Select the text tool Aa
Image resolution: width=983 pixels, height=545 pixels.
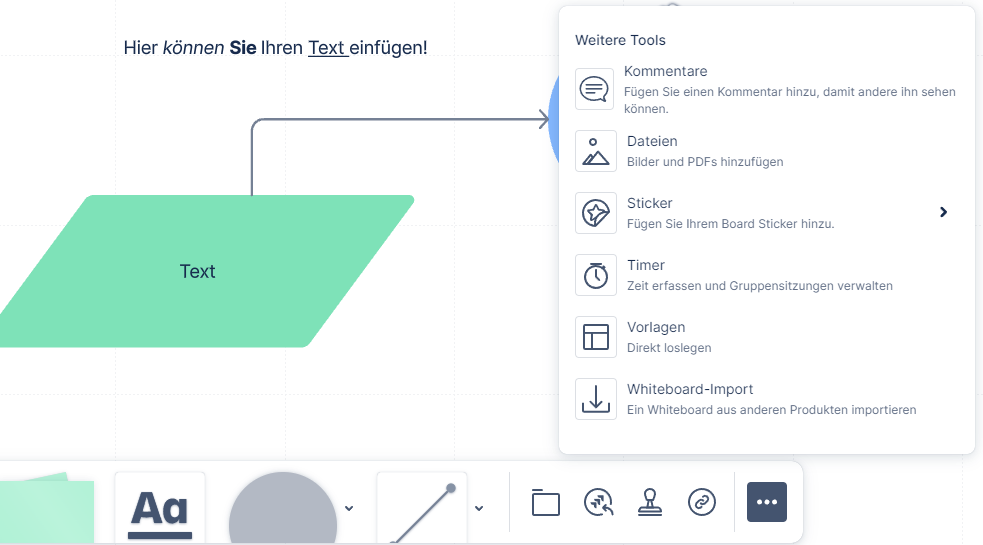[x=160, y=509]
